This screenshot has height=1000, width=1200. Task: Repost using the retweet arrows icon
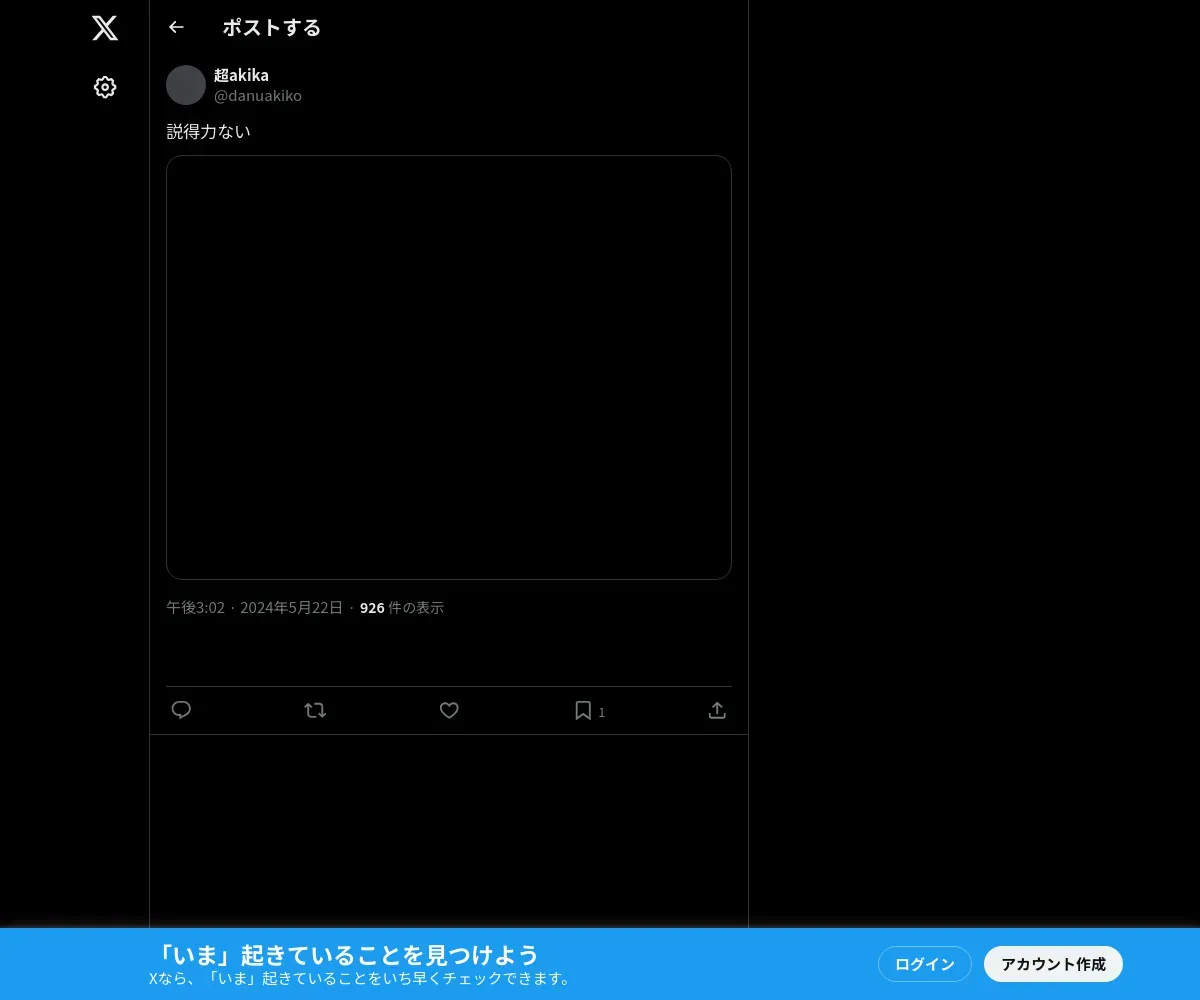coord(315,710)
